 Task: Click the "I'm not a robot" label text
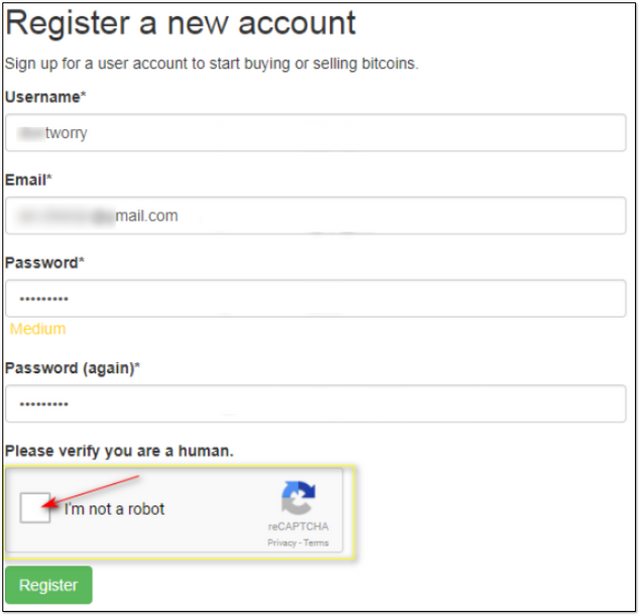coord(114,509)
